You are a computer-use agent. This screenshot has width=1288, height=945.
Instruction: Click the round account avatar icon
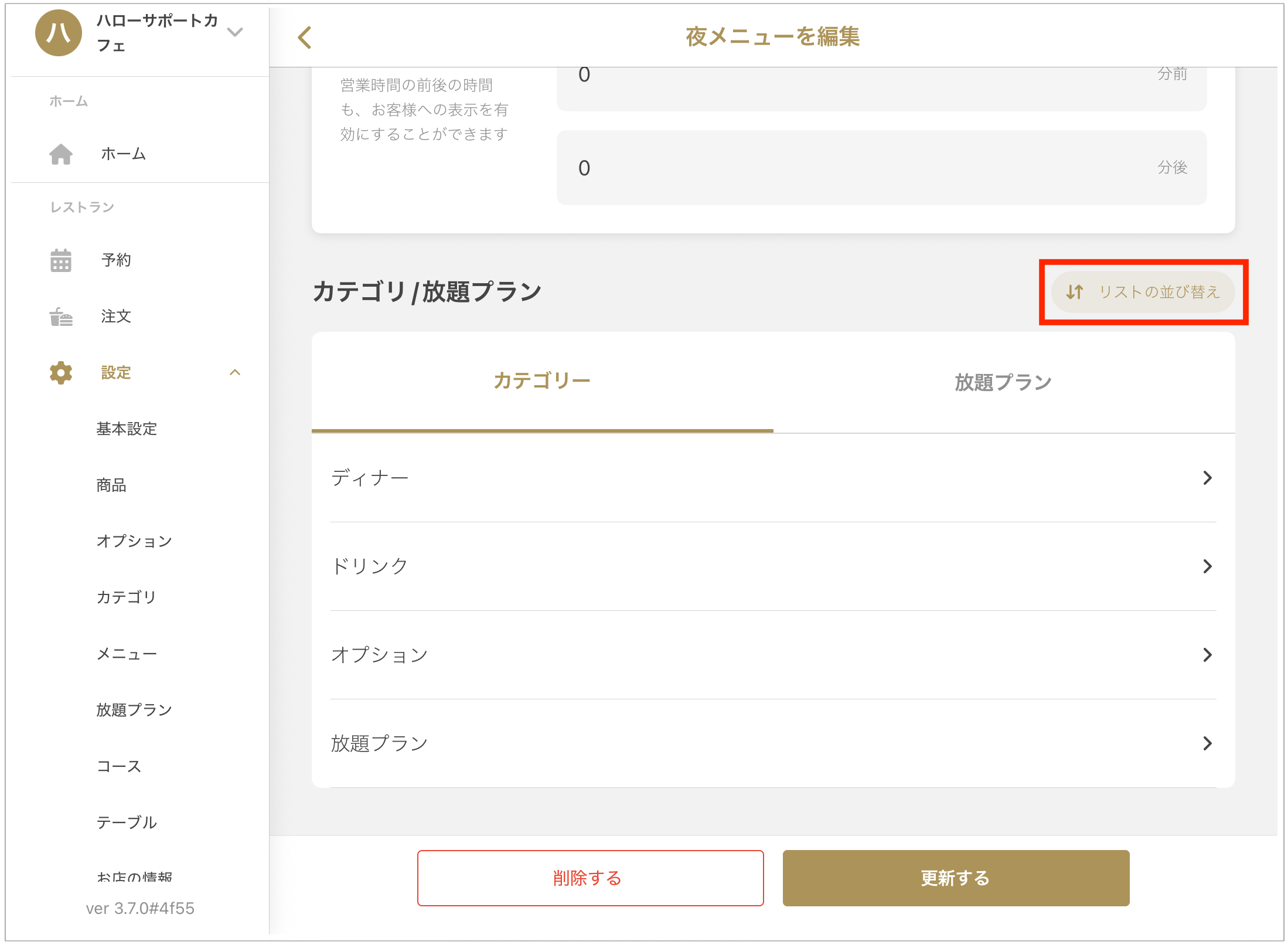(x=59, y=33)
